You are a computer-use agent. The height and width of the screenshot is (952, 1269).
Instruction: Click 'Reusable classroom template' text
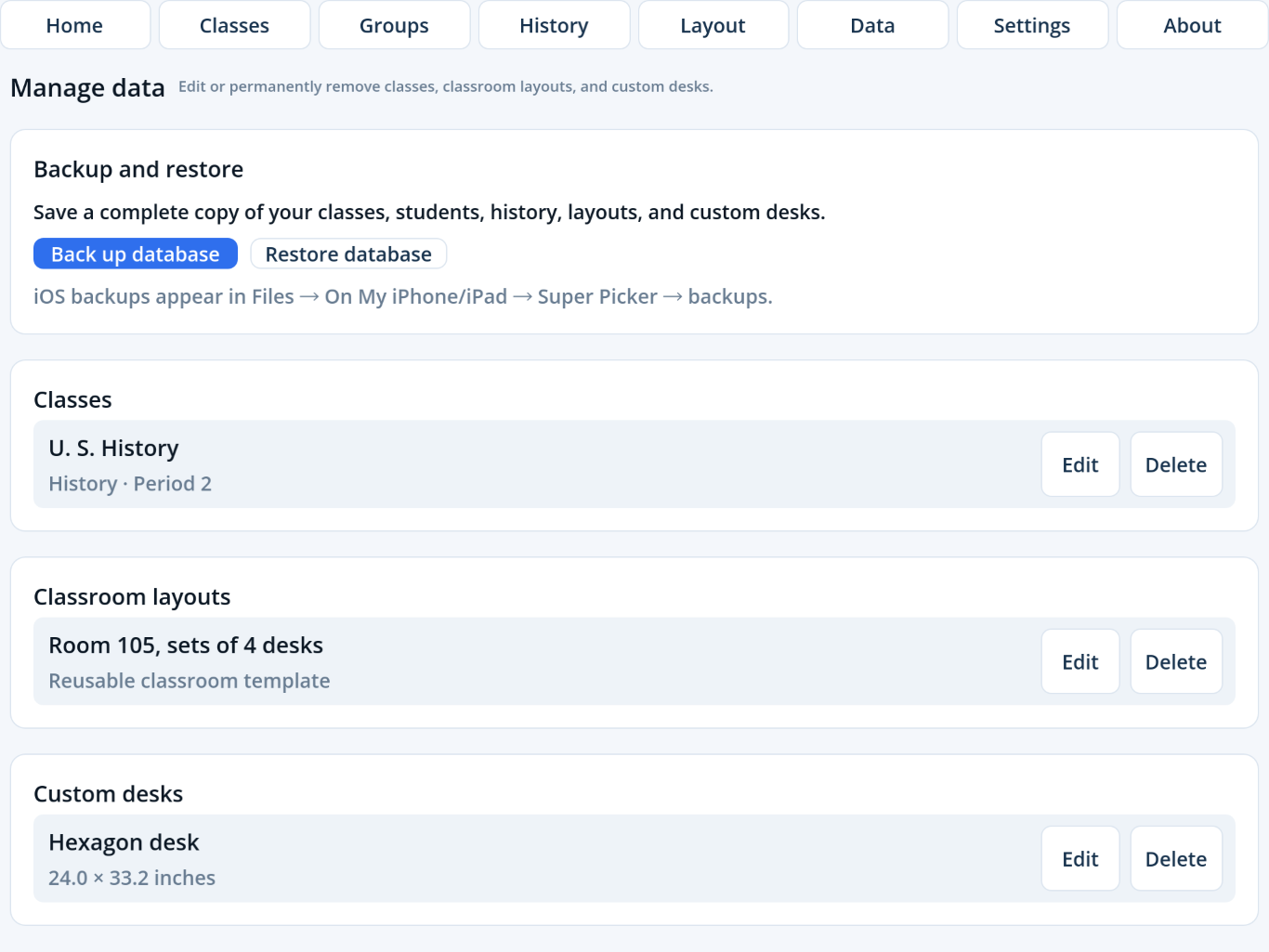(190, 681)
